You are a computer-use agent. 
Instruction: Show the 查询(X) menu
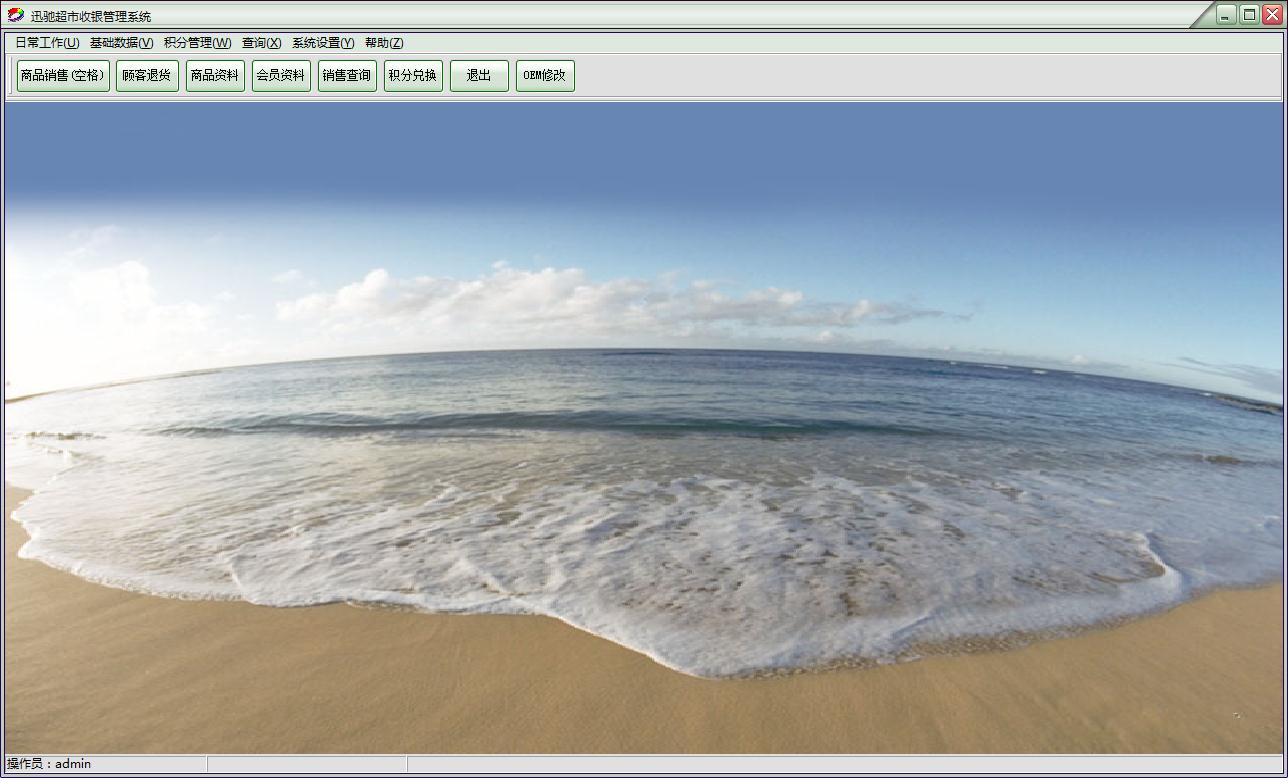(261, 43)
